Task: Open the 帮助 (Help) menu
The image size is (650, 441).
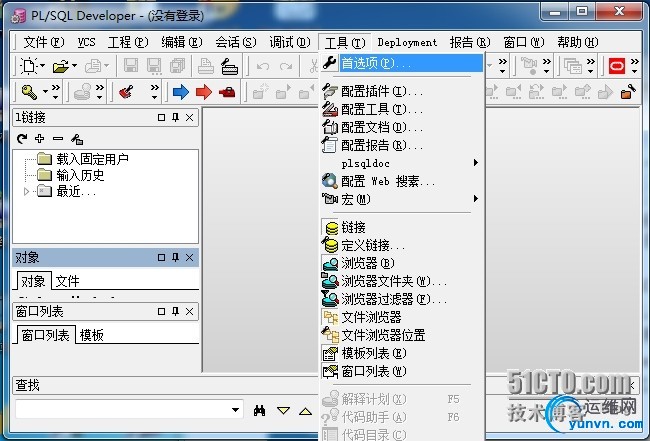Action: coord(577,42)
